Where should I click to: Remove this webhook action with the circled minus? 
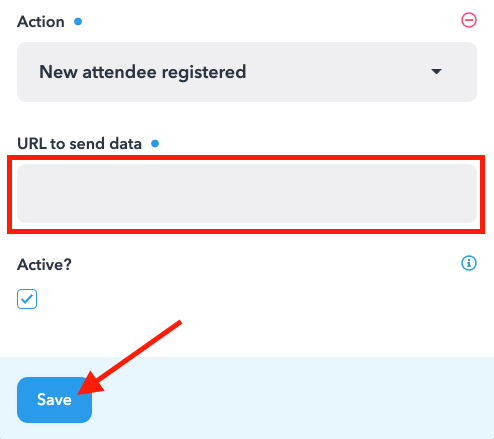[469, 20]
